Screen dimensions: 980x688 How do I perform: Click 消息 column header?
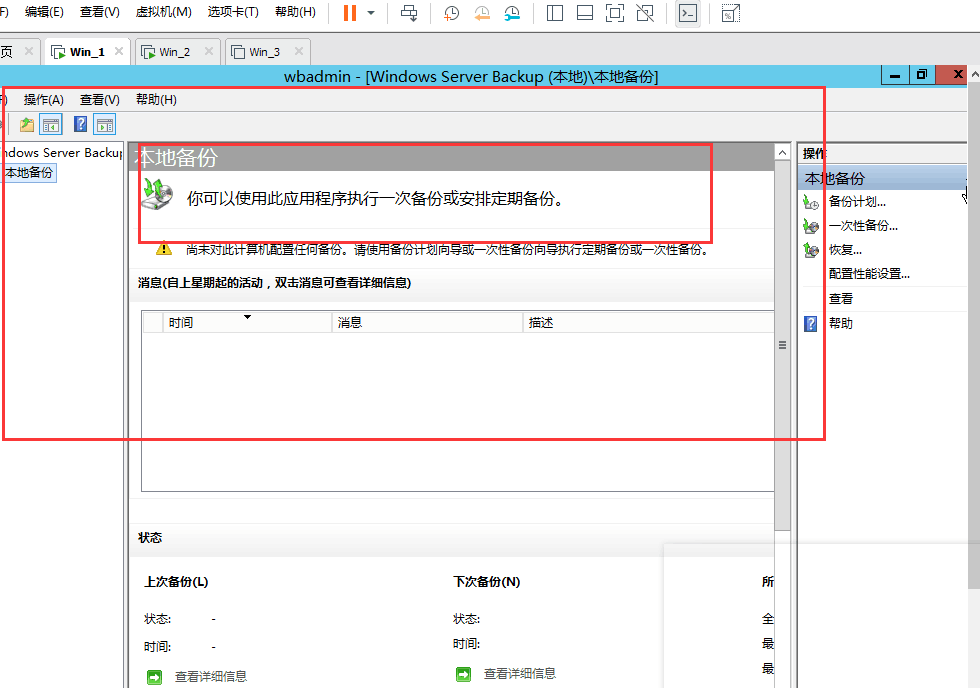[x=427, y=322]
